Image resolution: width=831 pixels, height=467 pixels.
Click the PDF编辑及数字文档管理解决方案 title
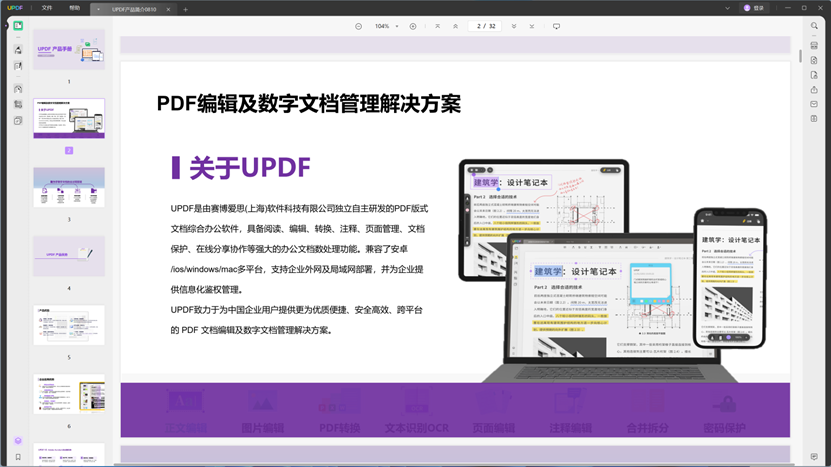coord(308,104)
